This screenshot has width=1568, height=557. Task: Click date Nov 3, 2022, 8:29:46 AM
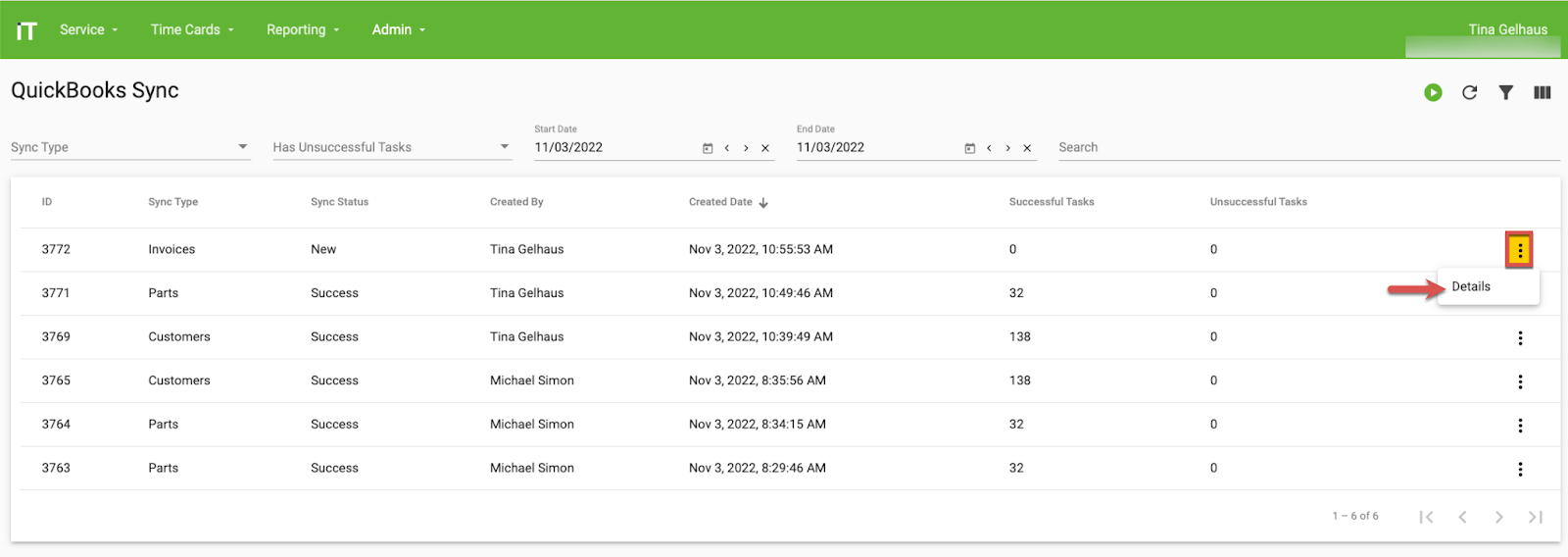tap(758, 468)
